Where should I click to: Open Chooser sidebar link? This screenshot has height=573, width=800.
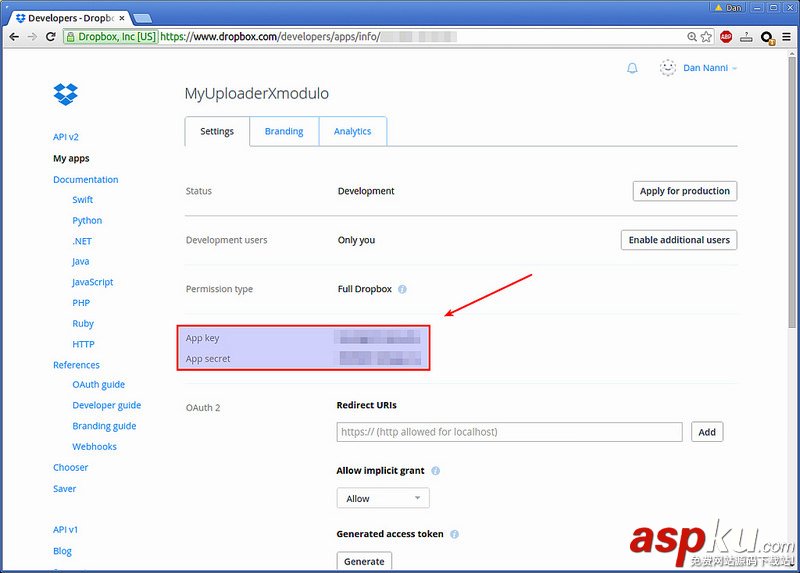coord(70,467)
